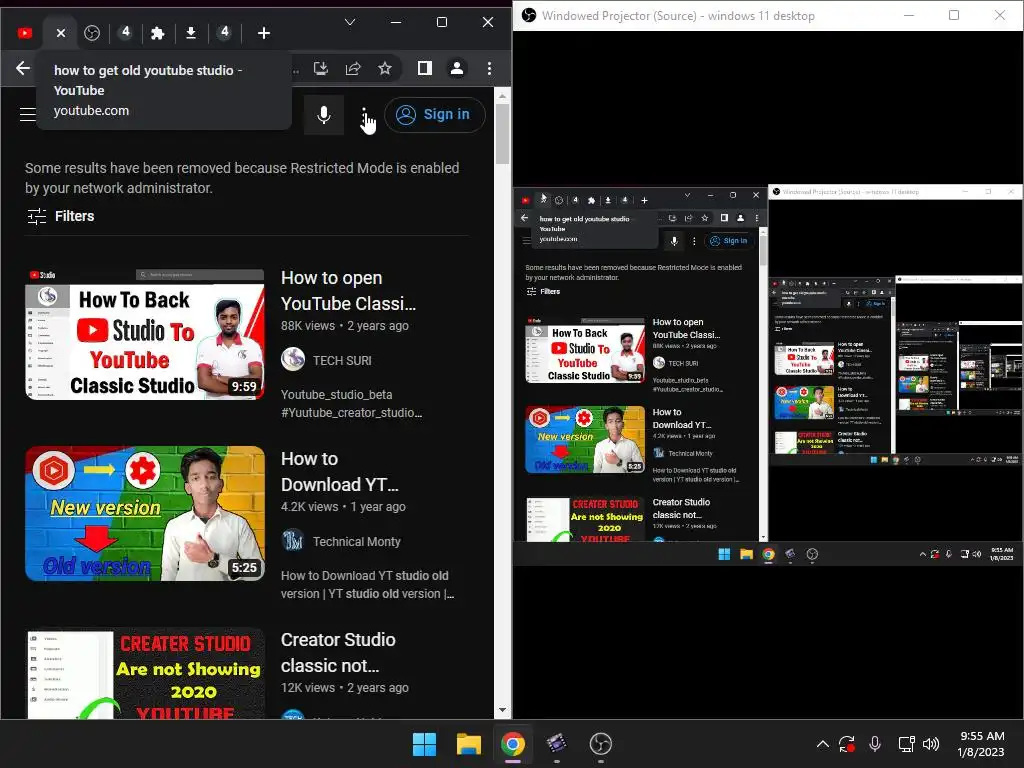
Task: Open the Chrome profile avatar menu
Action: click(457, 68)
